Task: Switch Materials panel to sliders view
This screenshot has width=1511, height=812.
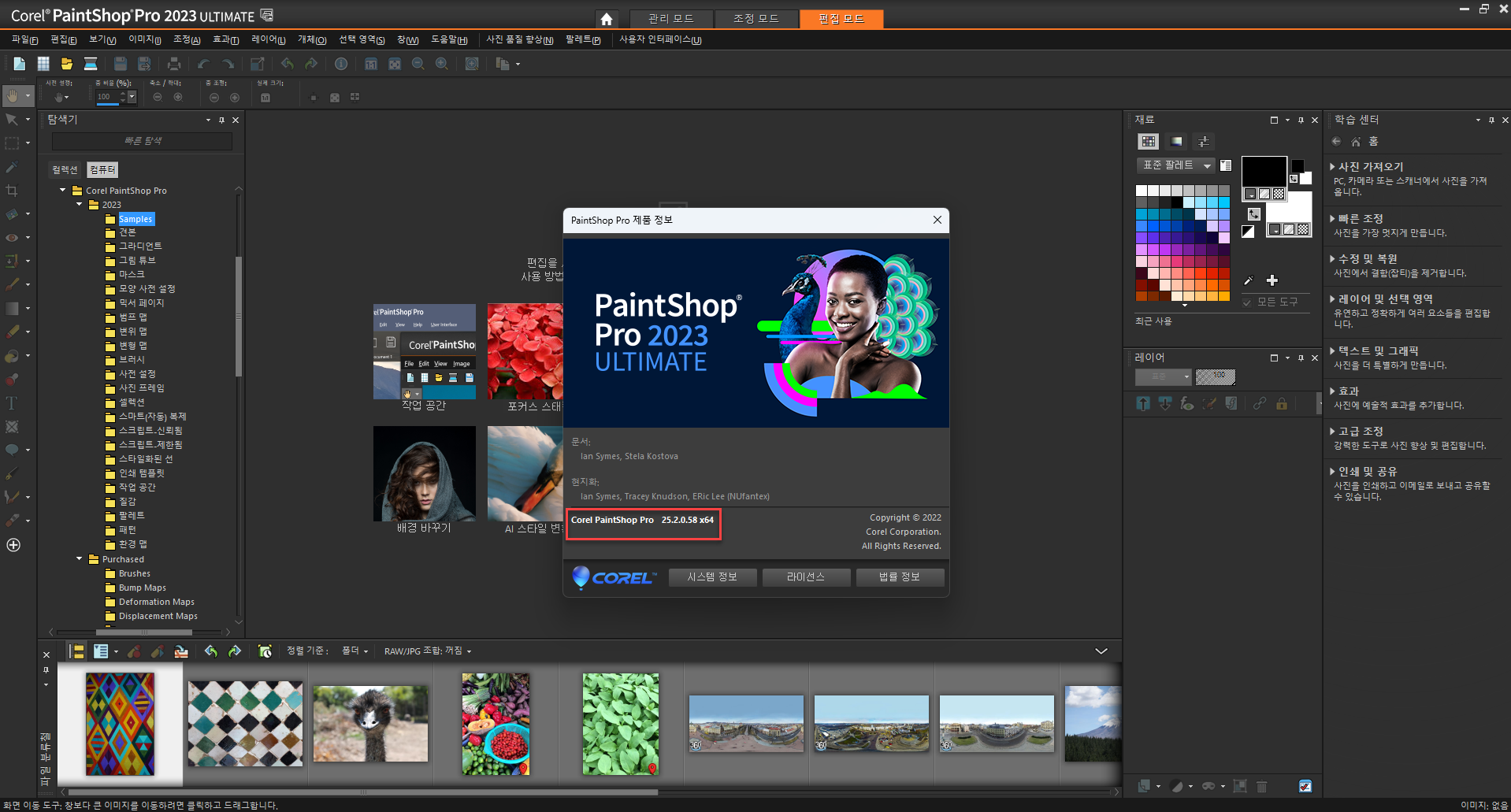Action: (1204, 142)
